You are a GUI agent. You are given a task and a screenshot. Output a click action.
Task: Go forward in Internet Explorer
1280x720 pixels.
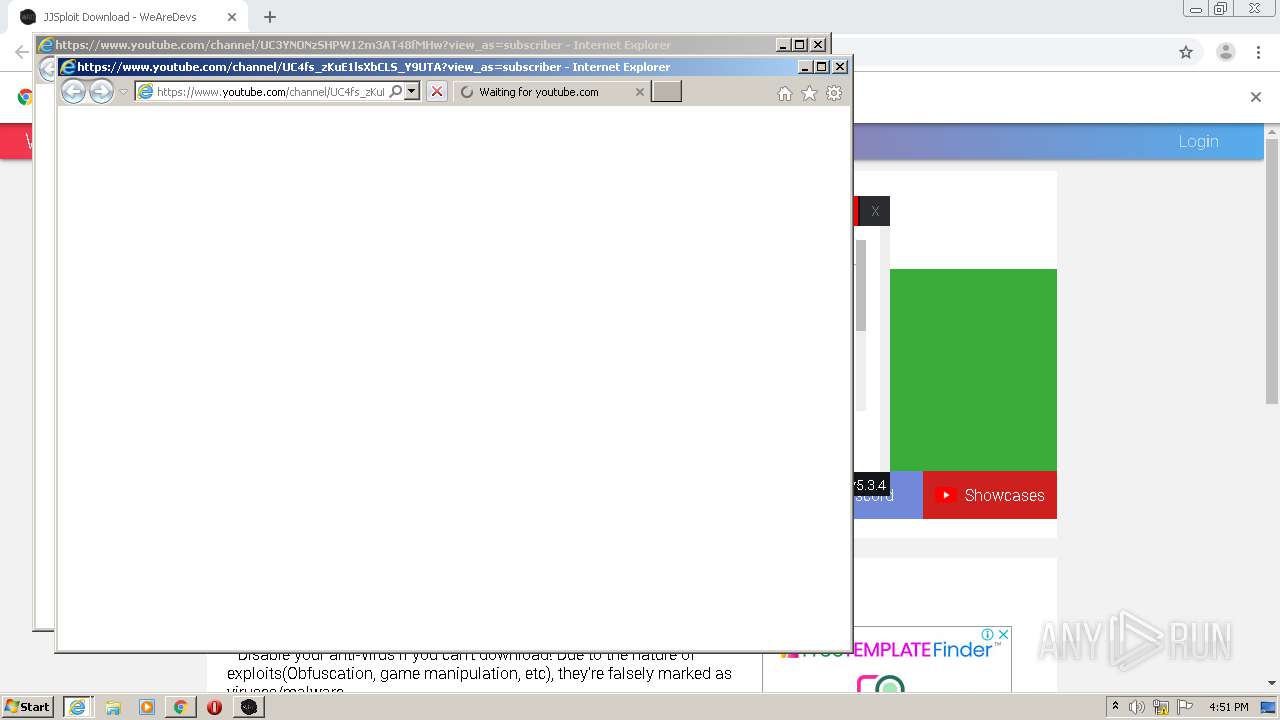101,92
